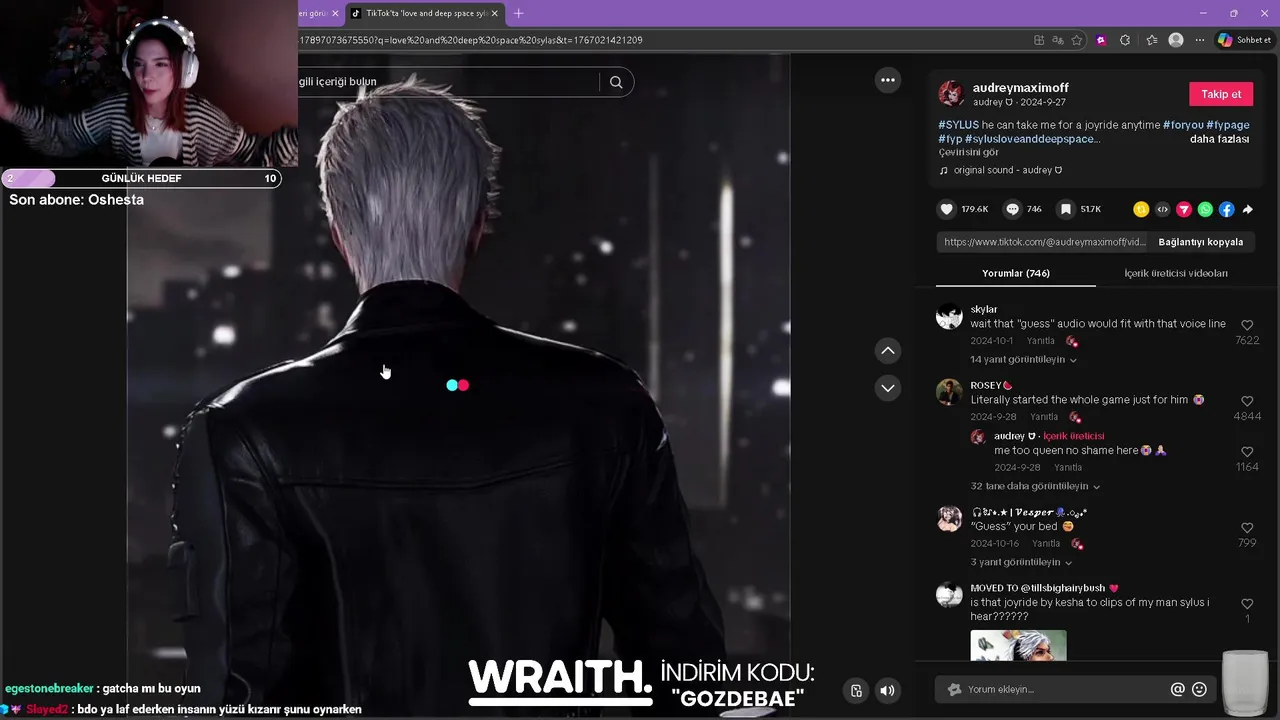Open the emoji picker in comment box

coord(1200,689)
